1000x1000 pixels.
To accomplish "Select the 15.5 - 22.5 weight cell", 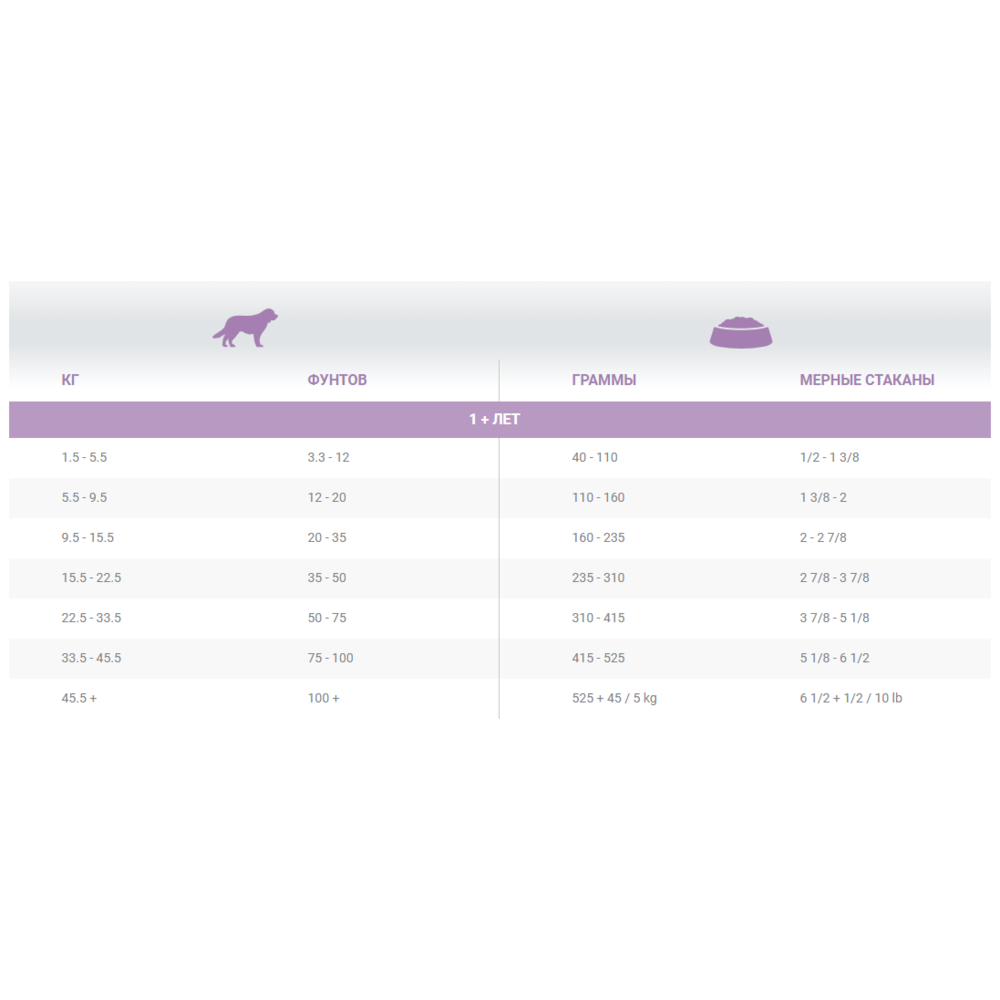I will click(x=91, y=578).
